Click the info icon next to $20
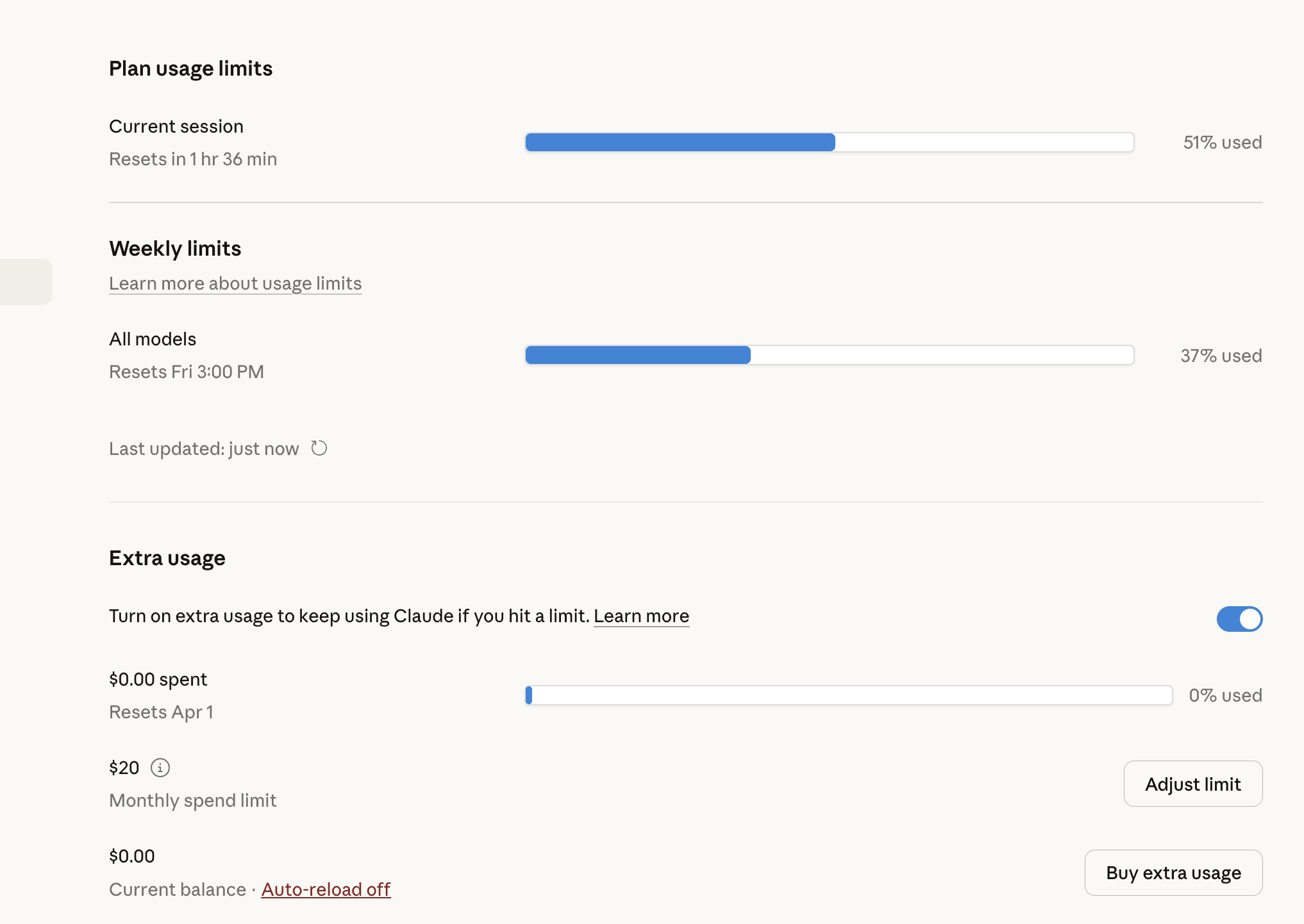Viewport: 1304px width, 924px height. tap(160, 767)
